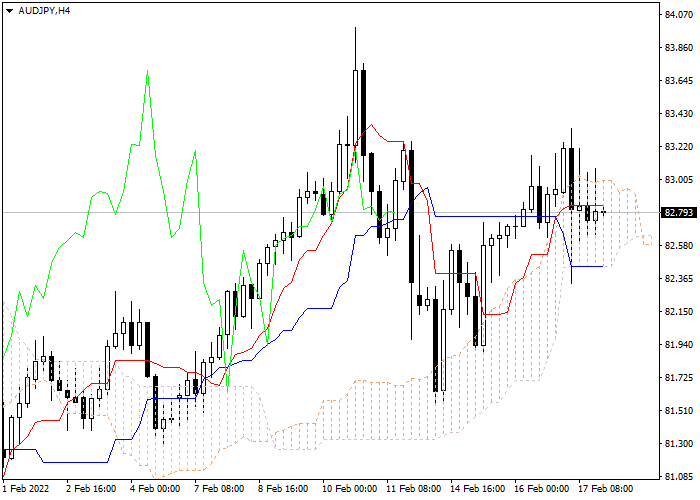Image resolution: width=700 pixels, height=500 pixels.
Task: Click the 14 Feb 16:00 time label
Action: coord(478,489)
